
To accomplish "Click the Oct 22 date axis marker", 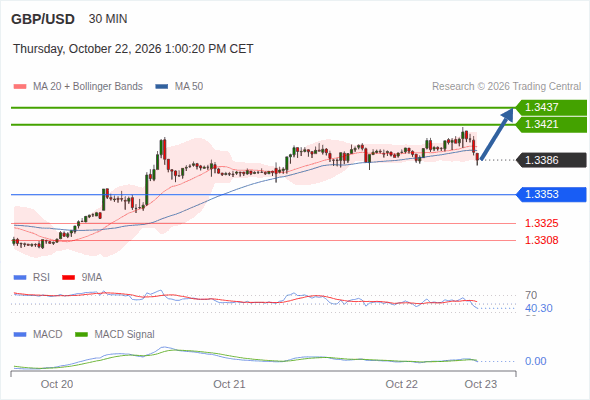I will pos(401,384).
